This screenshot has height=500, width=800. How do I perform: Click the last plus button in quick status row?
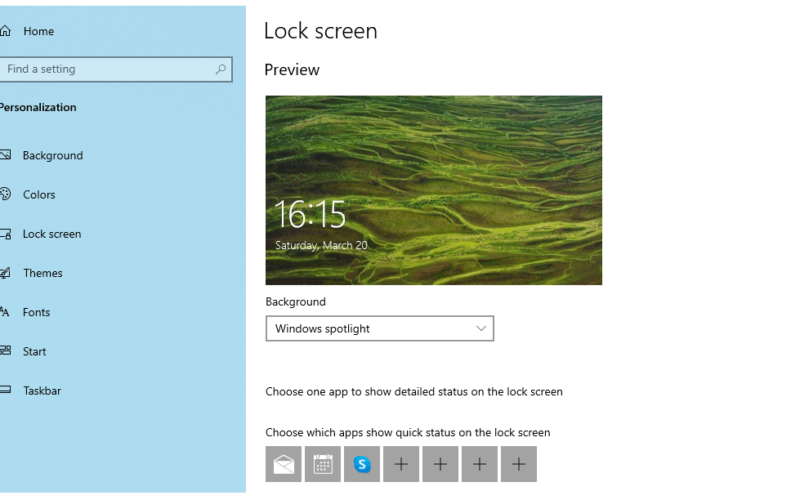(519, 464)
